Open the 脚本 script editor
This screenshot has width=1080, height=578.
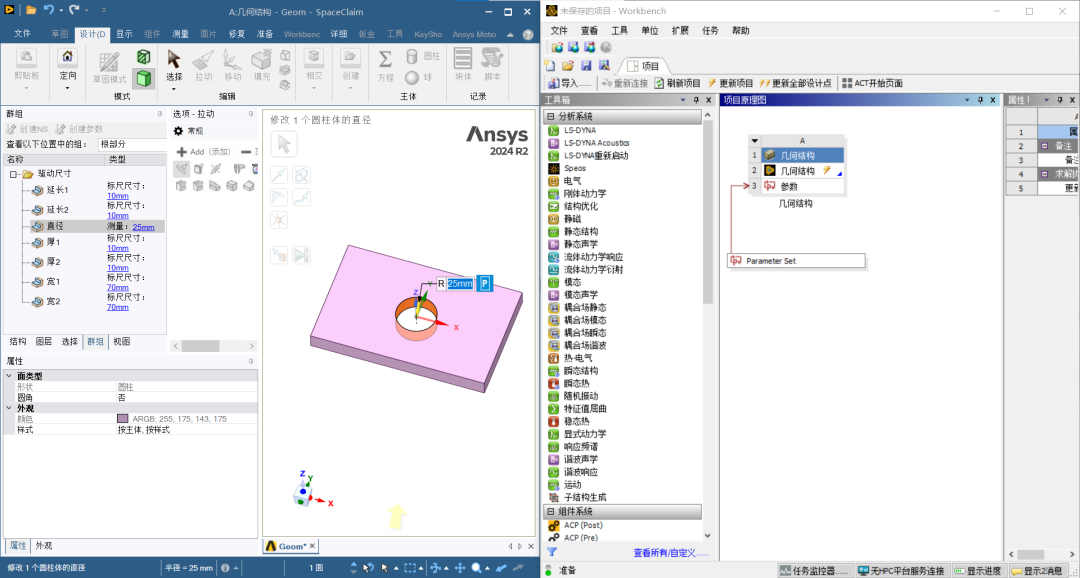[x=492, y=65]
